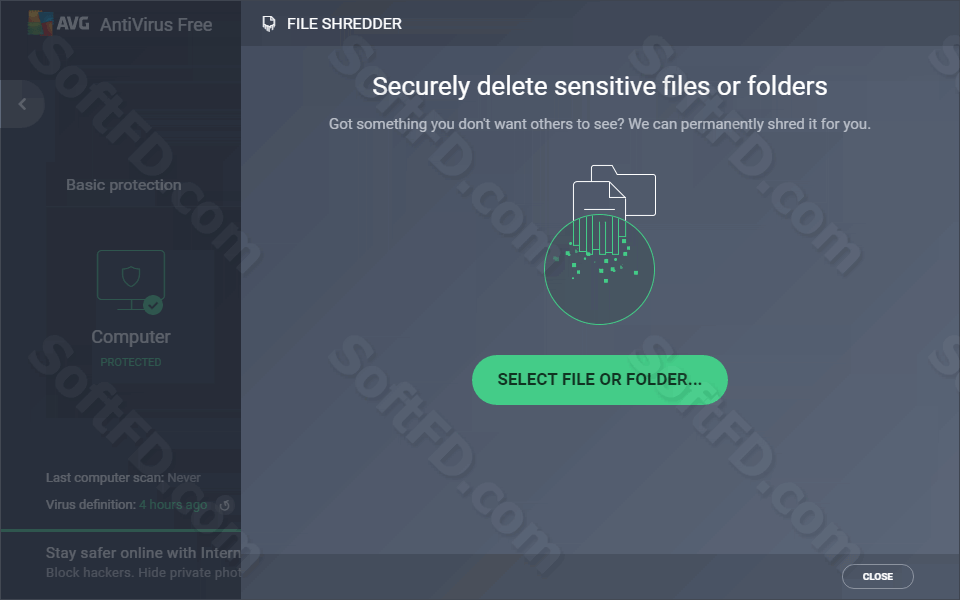Open the Computer protection monitor icon

coord(131,280)
